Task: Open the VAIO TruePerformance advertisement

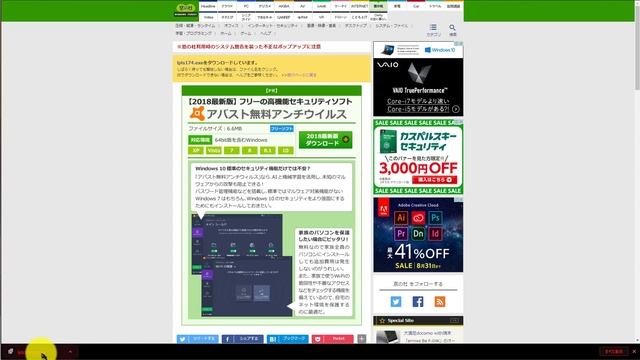Action: 418,79
